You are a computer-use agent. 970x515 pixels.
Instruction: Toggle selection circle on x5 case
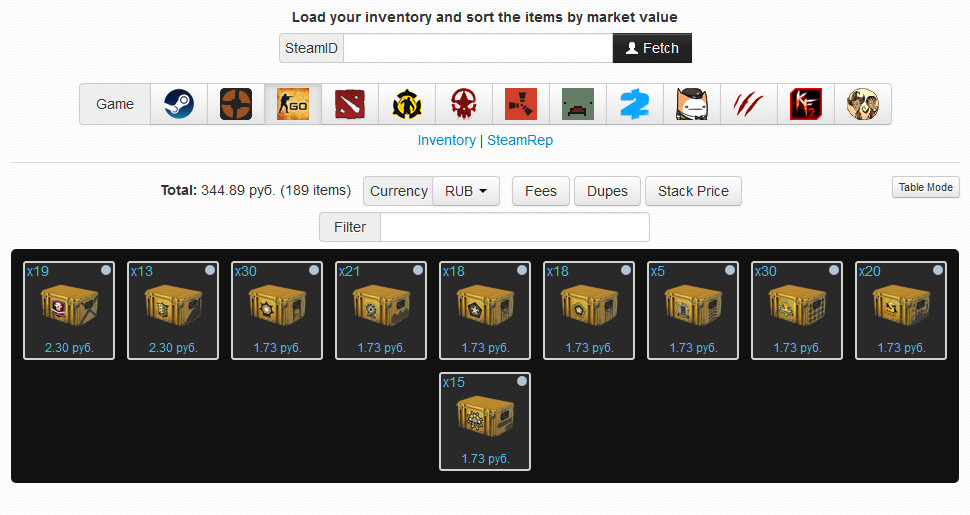(730, 270)
